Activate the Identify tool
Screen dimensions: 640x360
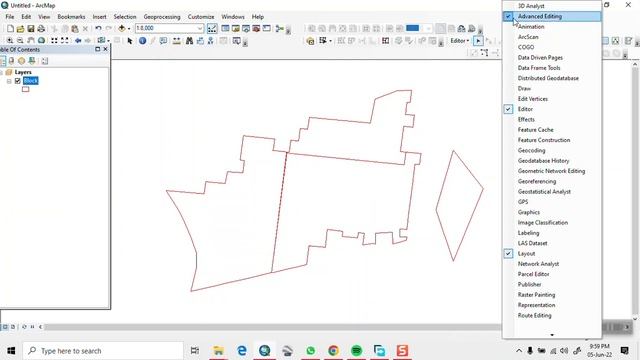pyautogui.click(x=142, y=41)
